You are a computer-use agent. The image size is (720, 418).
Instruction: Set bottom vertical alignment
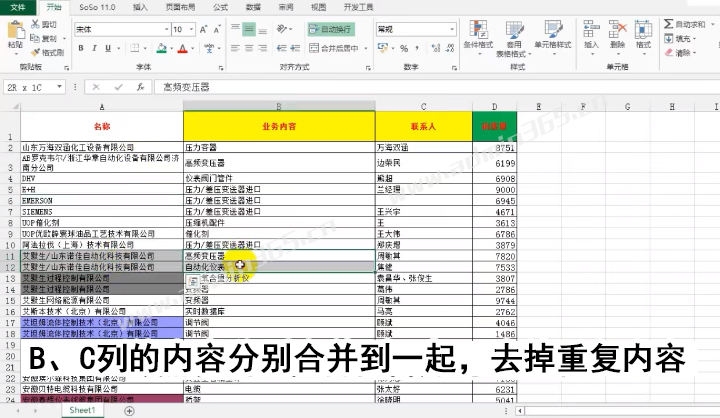[263, 29]
